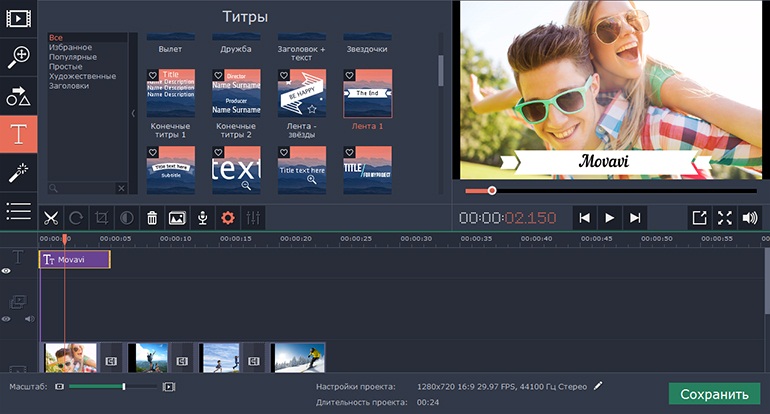The height and width of the screenshot is (414, 770).
Task: Select the skier clip on timeline
Action: tap(298, 358)
